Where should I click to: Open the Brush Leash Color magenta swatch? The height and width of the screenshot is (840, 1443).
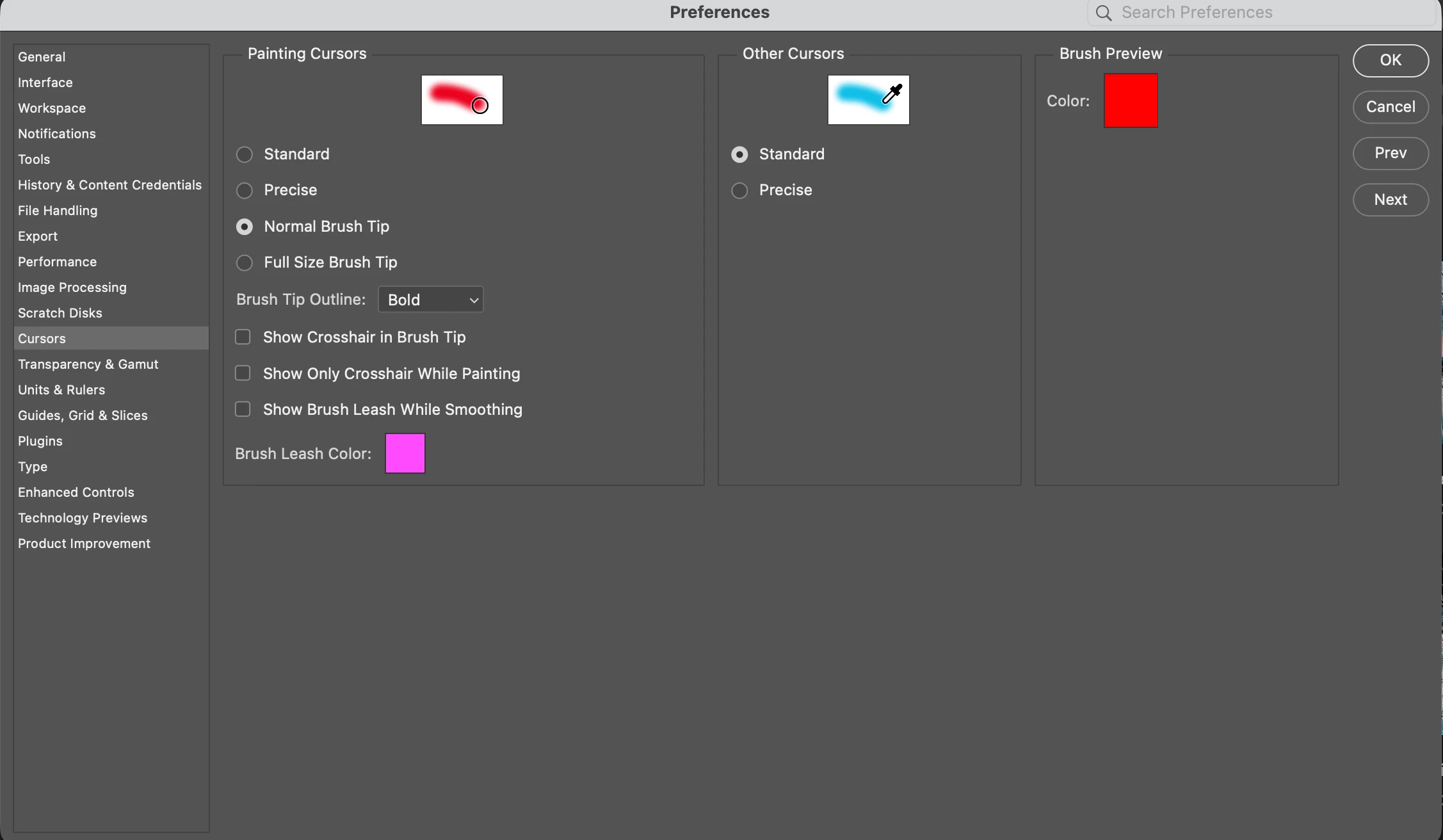click(x=405, y=453)
